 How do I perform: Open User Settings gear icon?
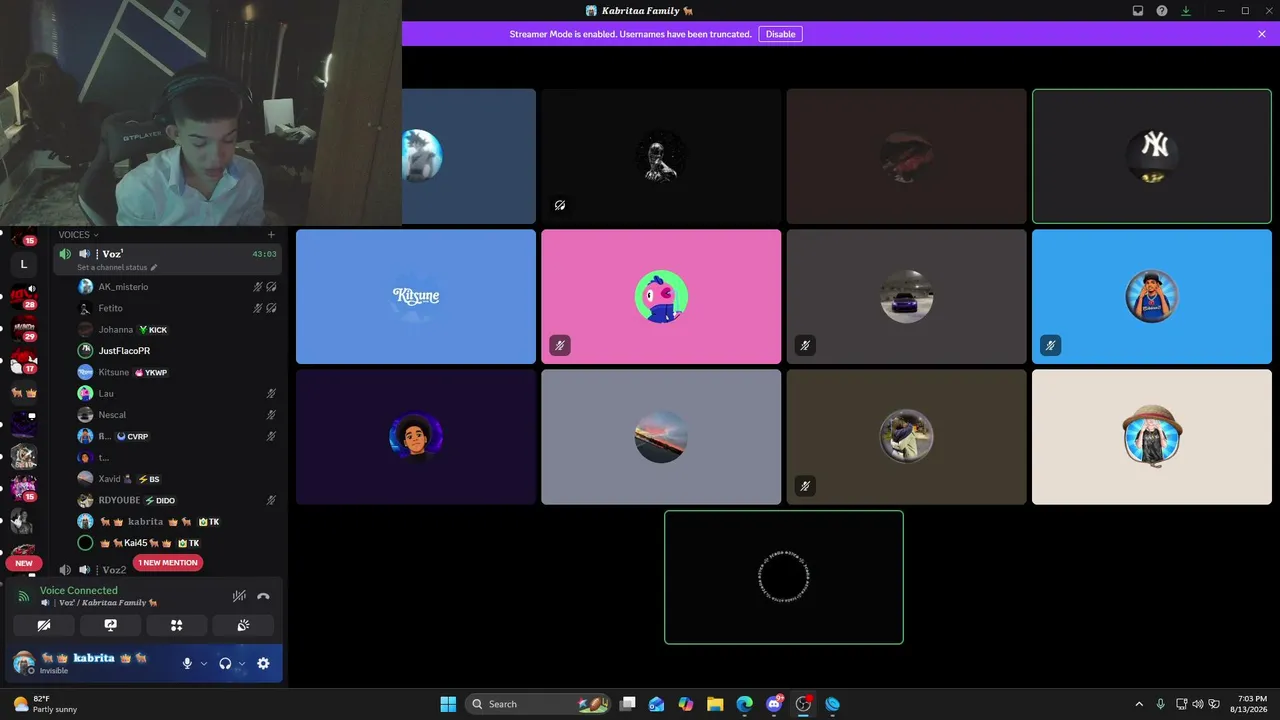[x=263, y=663]
